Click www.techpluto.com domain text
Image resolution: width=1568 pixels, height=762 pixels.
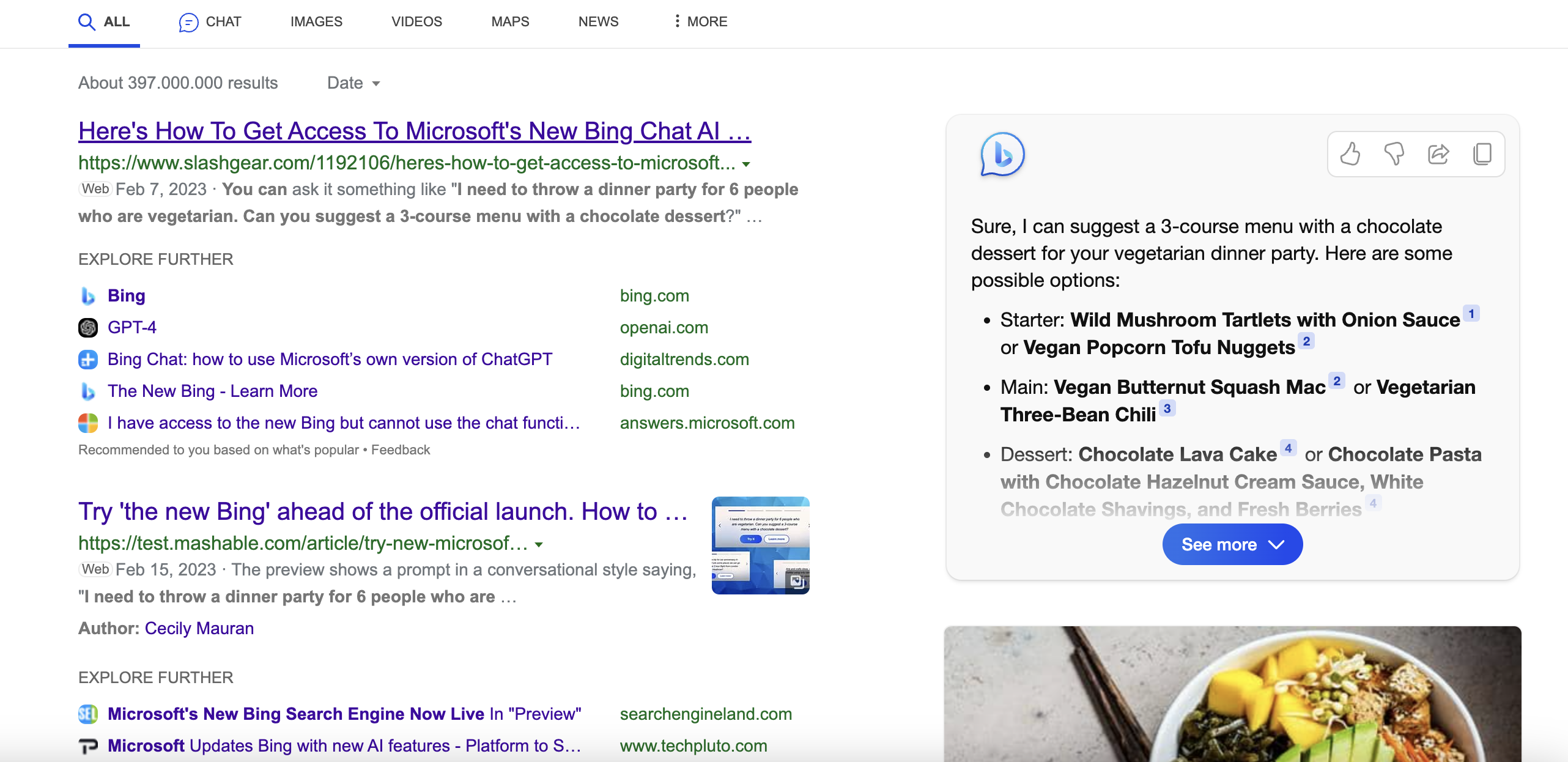coord(693,746)
